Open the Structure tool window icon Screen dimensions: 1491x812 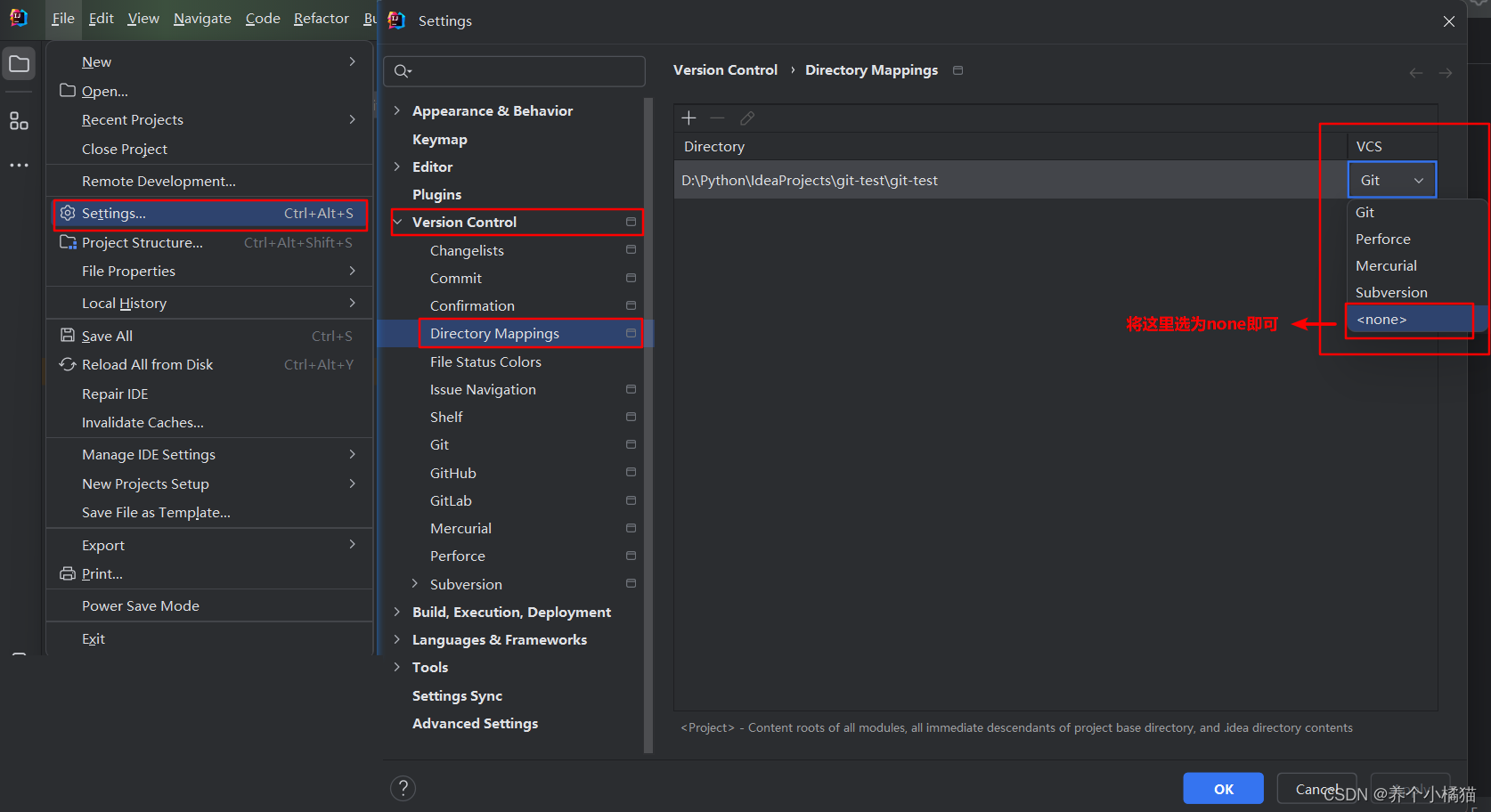click(x=19, y=121)
